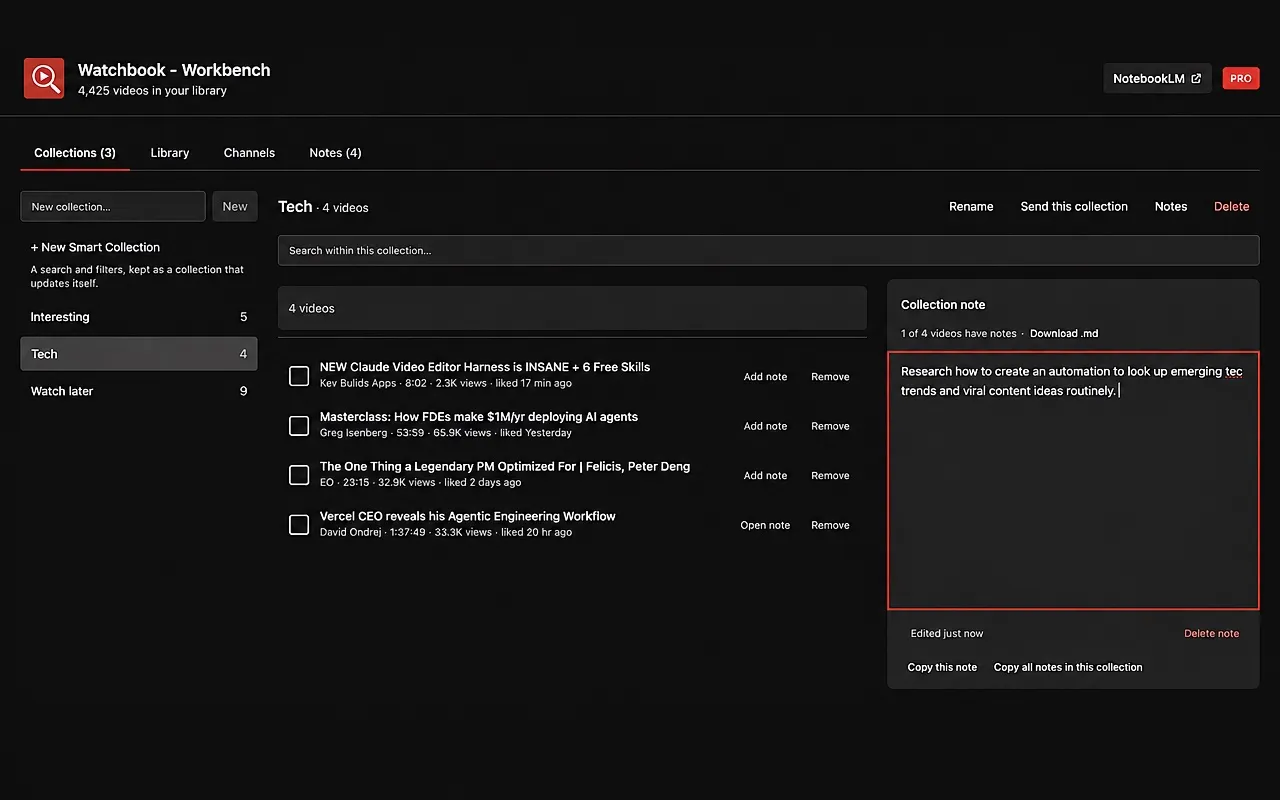This screenshot has height=800, width=1280.
Task: Copy all notes in this collection
Action: pyautogui.click(x=1068, y=667)
